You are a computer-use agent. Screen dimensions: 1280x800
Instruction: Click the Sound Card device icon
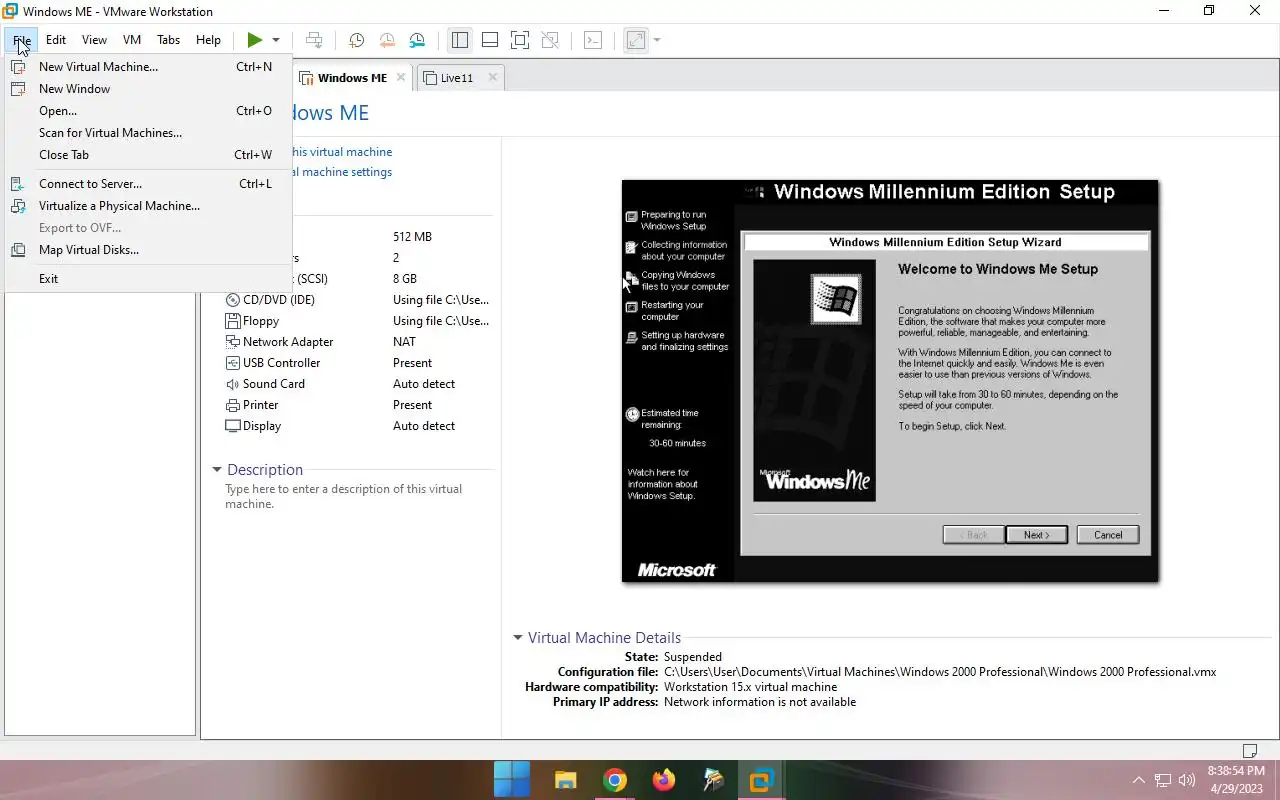[x=233, y=384]
